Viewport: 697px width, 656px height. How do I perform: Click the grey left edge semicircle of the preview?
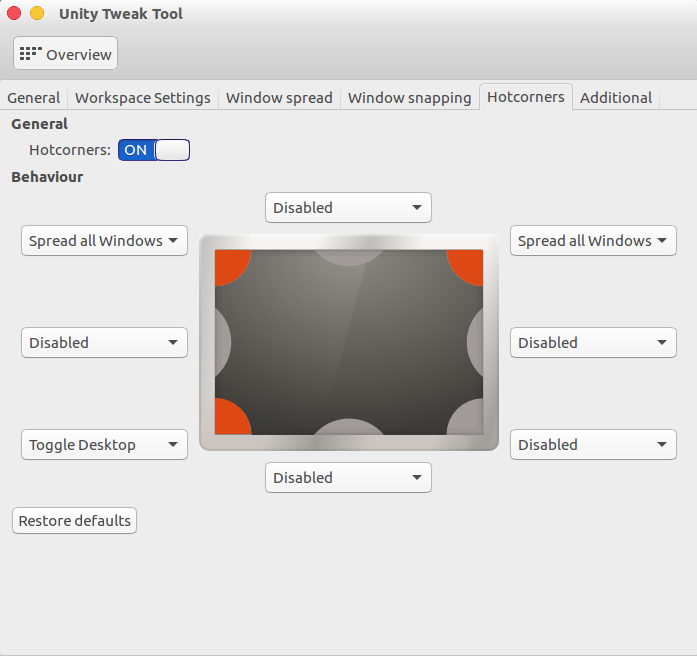coord(222,342)
